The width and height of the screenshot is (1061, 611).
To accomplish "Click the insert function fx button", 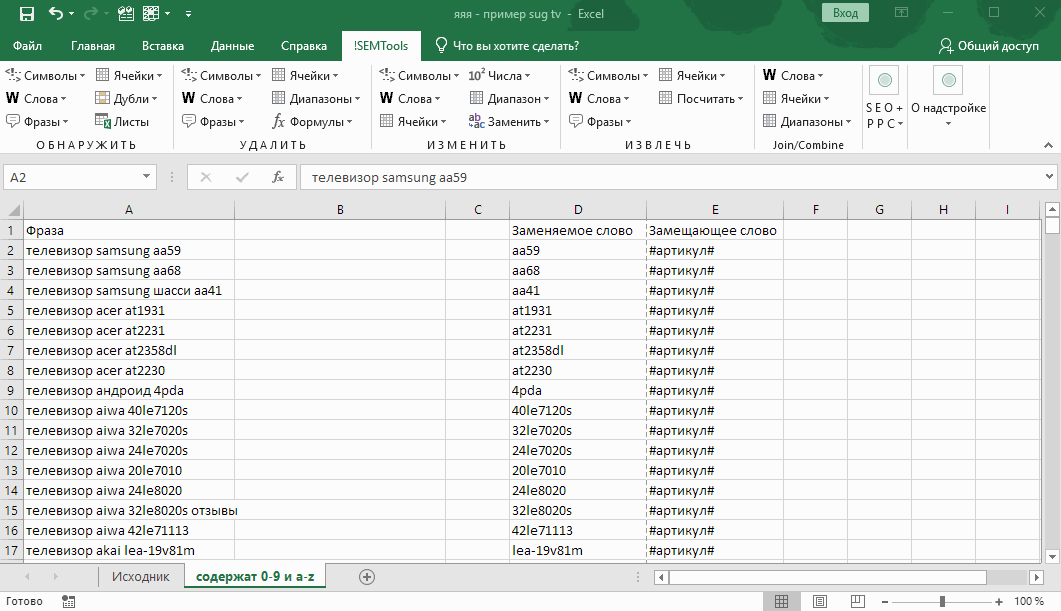I will (277, 177).
